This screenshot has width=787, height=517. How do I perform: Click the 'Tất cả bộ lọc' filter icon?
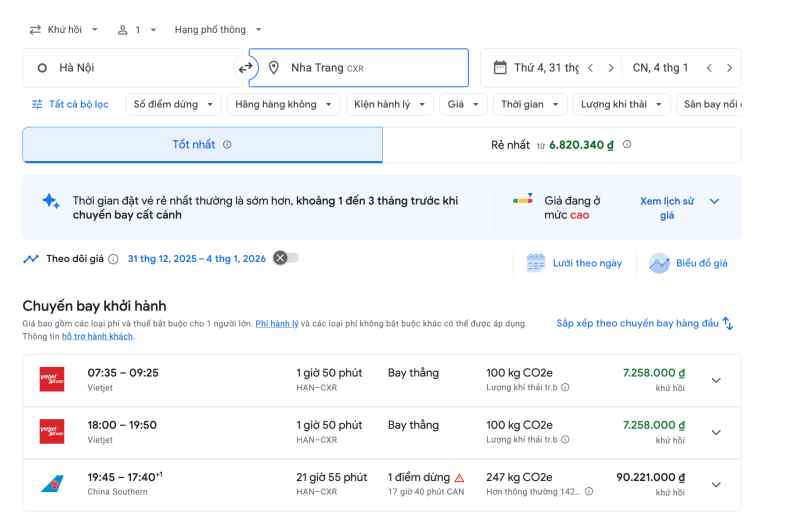[x=38, y=104]
